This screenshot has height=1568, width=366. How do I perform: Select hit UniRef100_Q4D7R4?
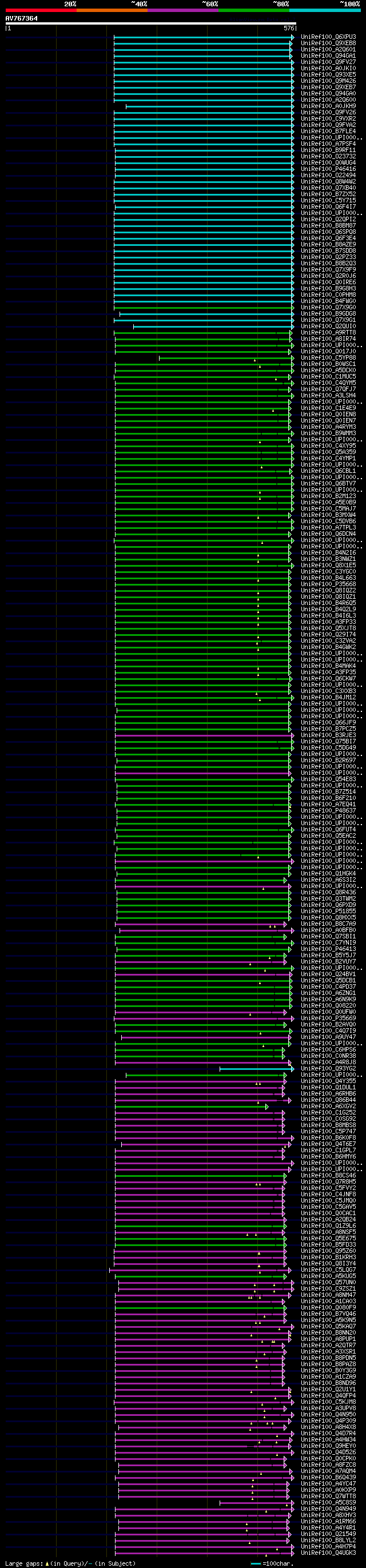pos(329,1434)
